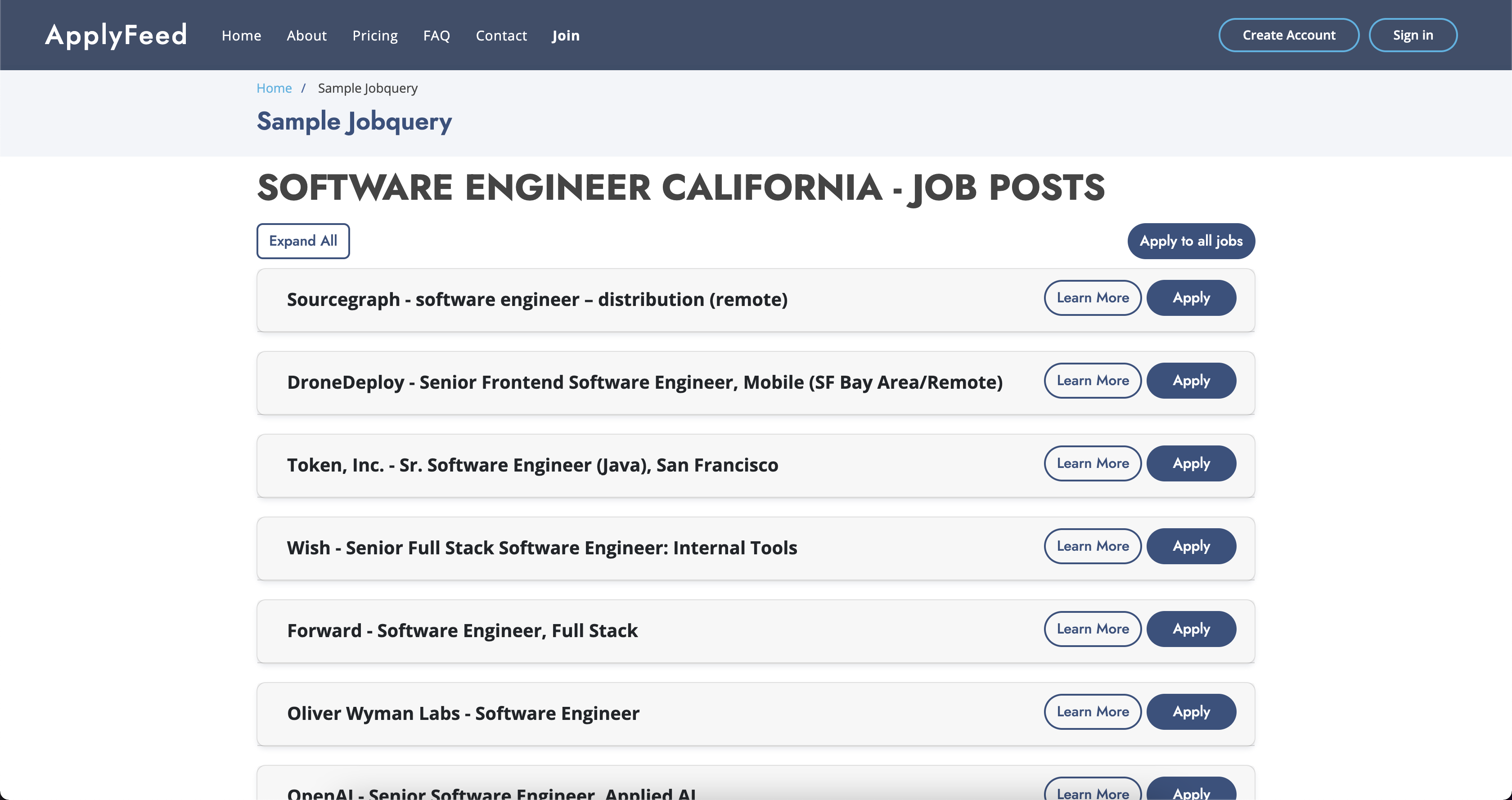The width and height of the screenshot is (1512, 800).
Task: Learn more about Oliver Wyman Labs job
Action: (x=1092, y=711)
